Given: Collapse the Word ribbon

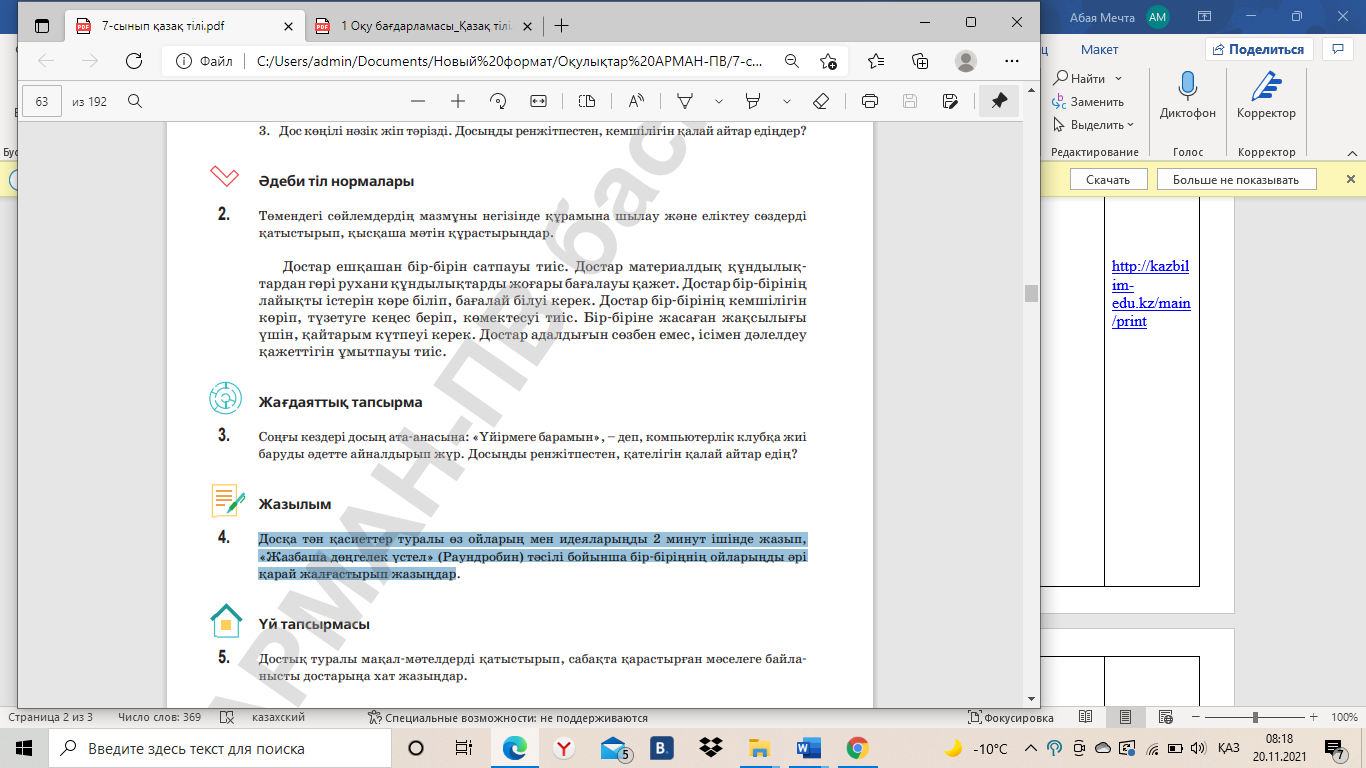Looking at the screenshot, I should pos(1354,151).
